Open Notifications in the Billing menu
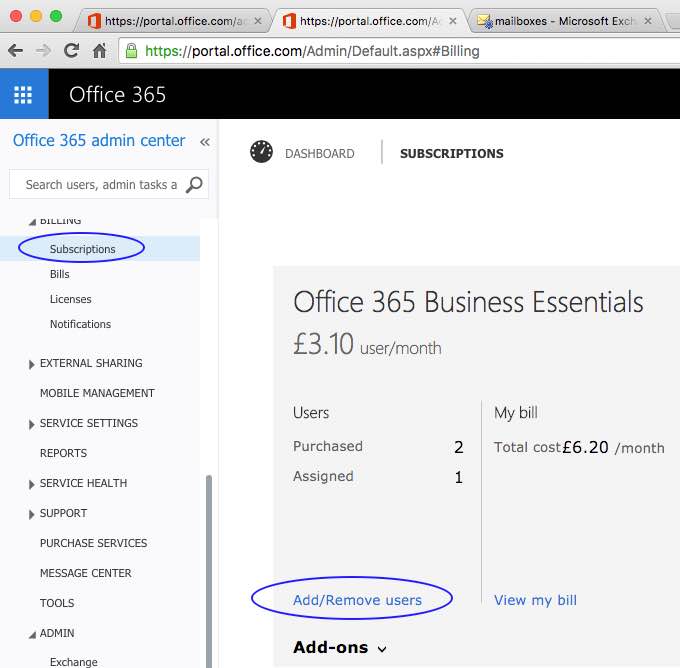The width and height of the screenshot is (680, 668). click(80, 324)
